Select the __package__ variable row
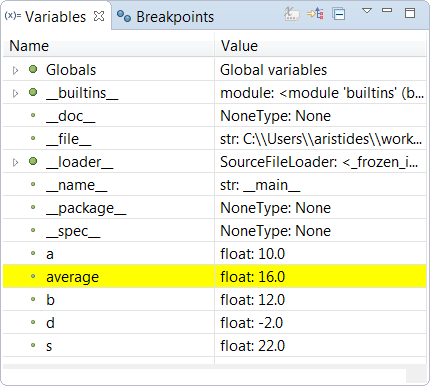The image size is (430, 386). (x=215, y=208)
